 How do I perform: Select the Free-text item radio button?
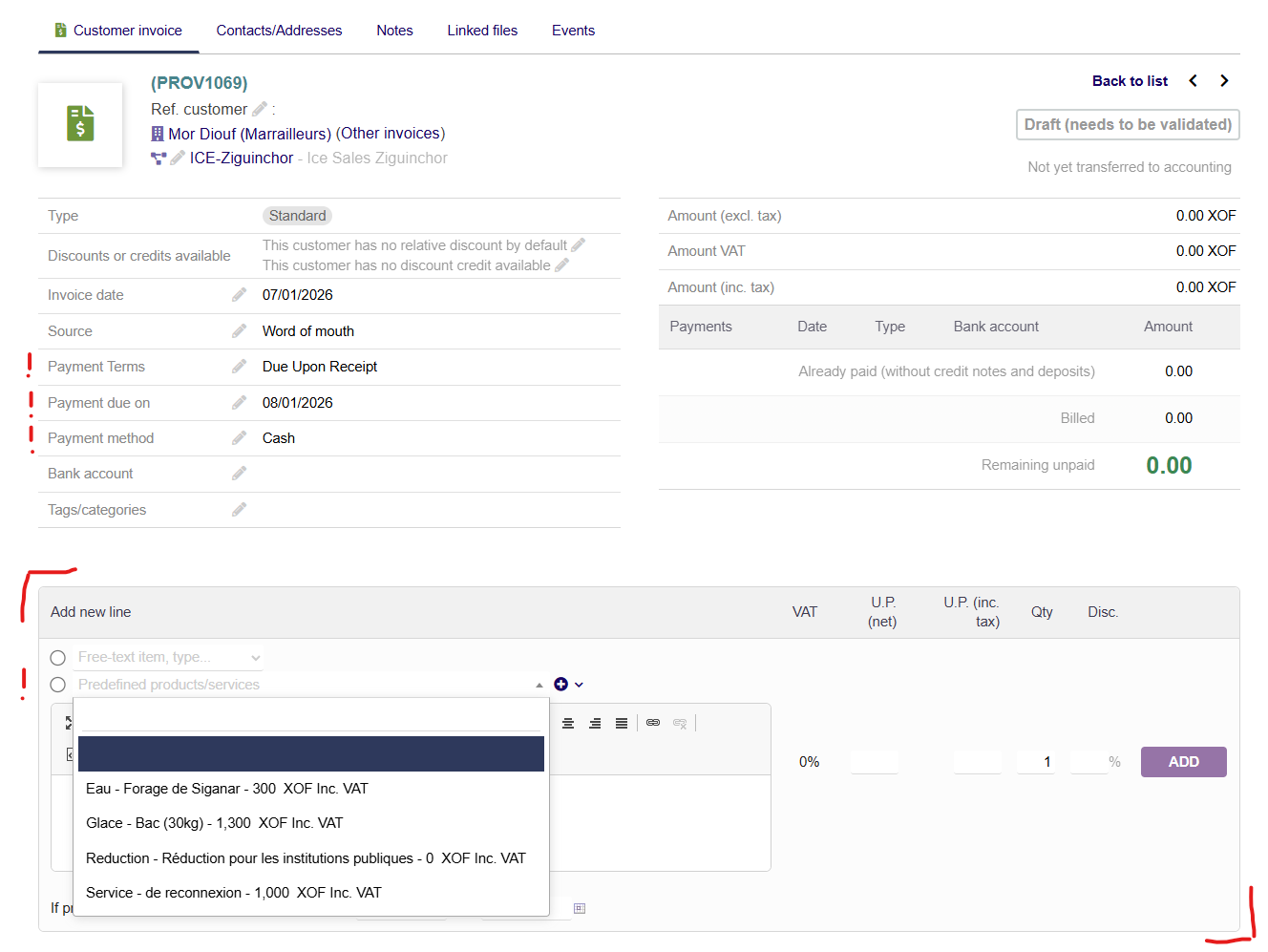point(58,658)
